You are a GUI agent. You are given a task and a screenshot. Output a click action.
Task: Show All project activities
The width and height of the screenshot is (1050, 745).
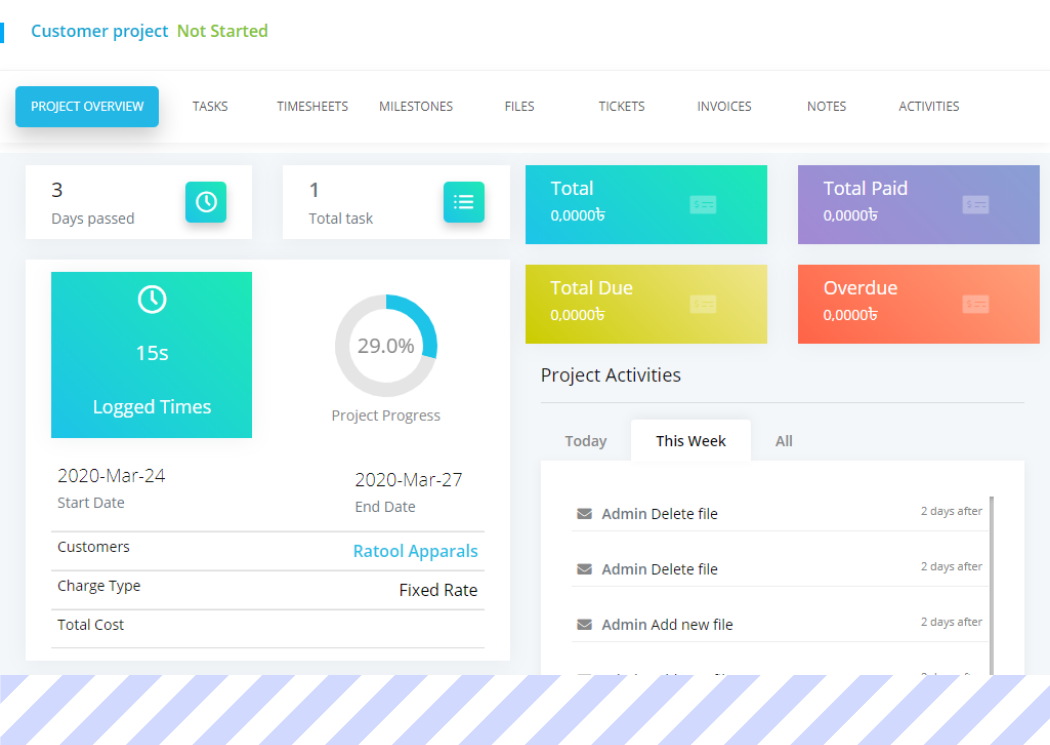coord(784,441)
